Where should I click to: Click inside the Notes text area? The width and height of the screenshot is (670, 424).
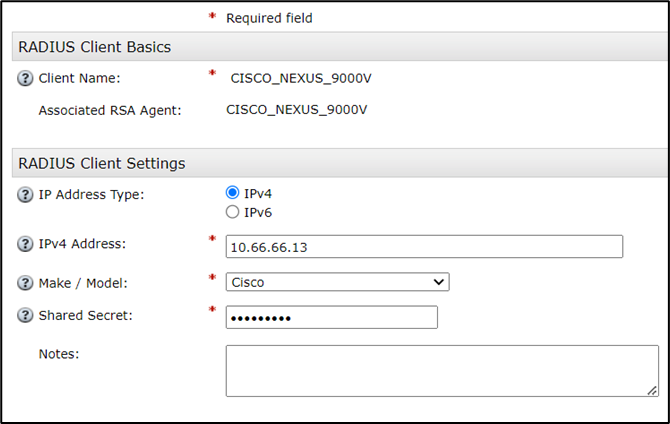(441, 371)
